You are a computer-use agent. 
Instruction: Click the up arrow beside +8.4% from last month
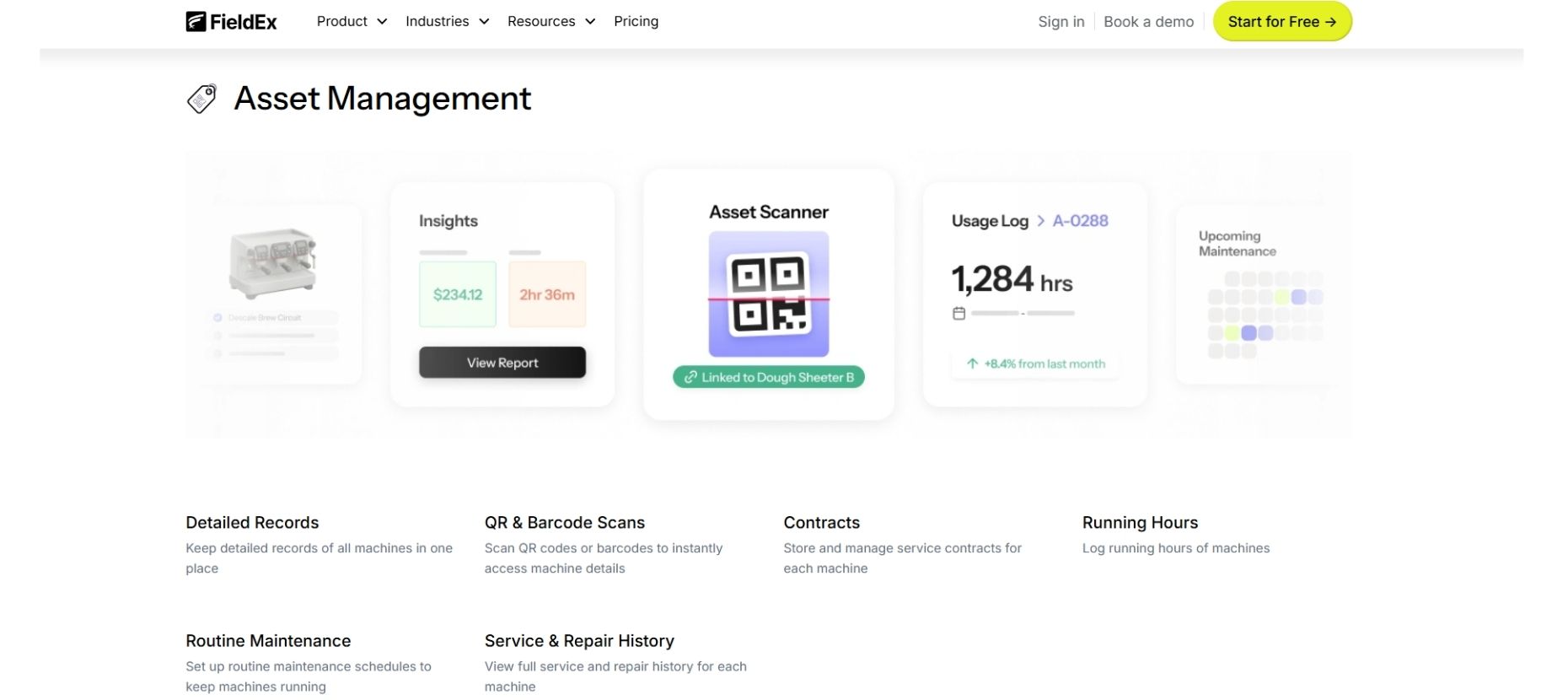[x=972, y=363]
